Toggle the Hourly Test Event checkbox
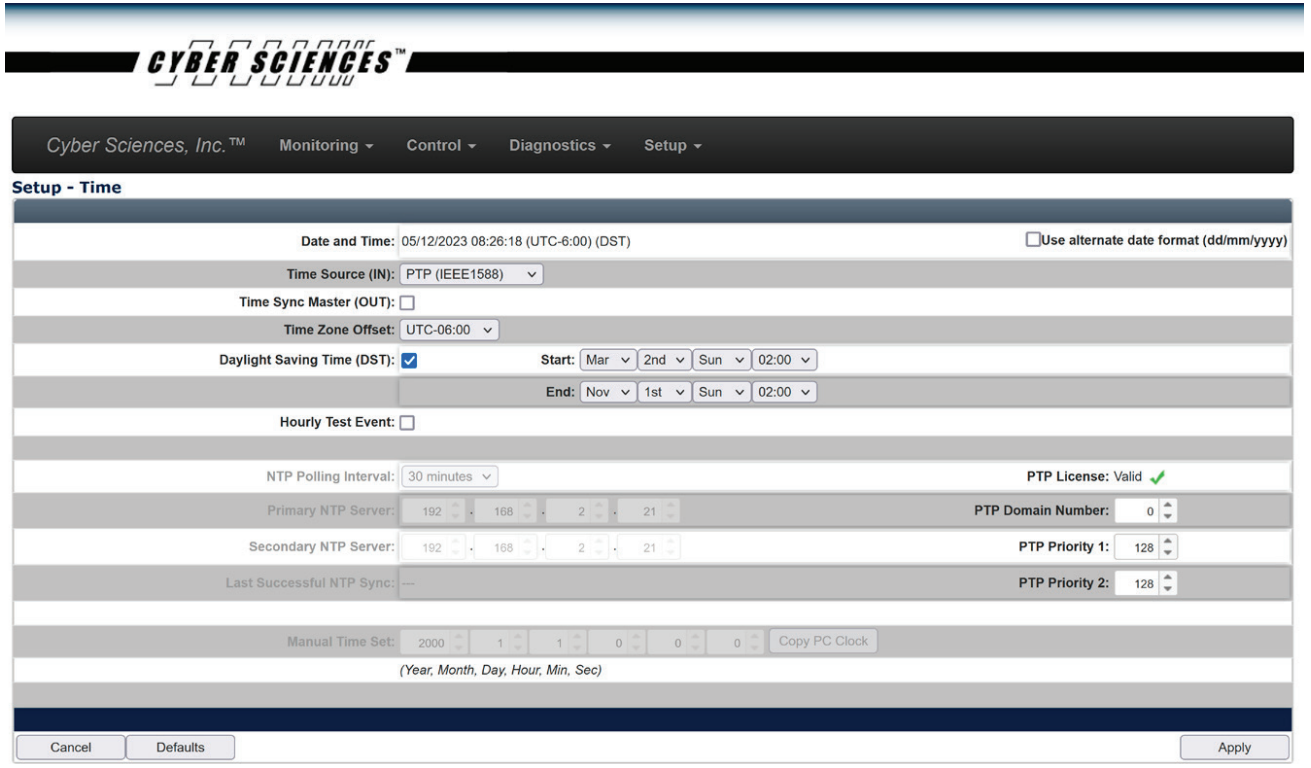1311x768 pixels. tap(407, 422)
